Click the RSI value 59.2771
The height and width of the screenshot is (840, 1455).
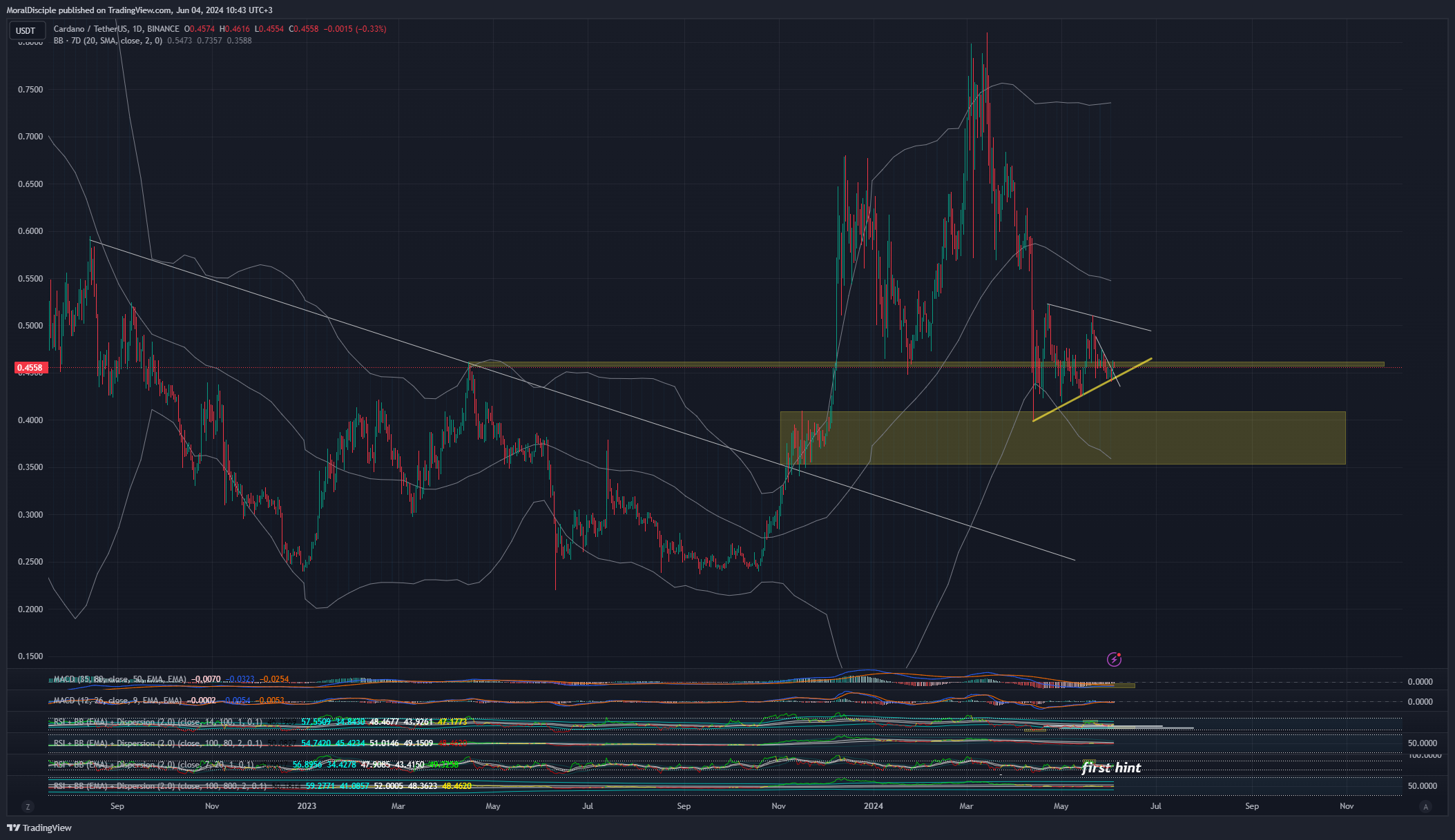click(x=320, y=786)
